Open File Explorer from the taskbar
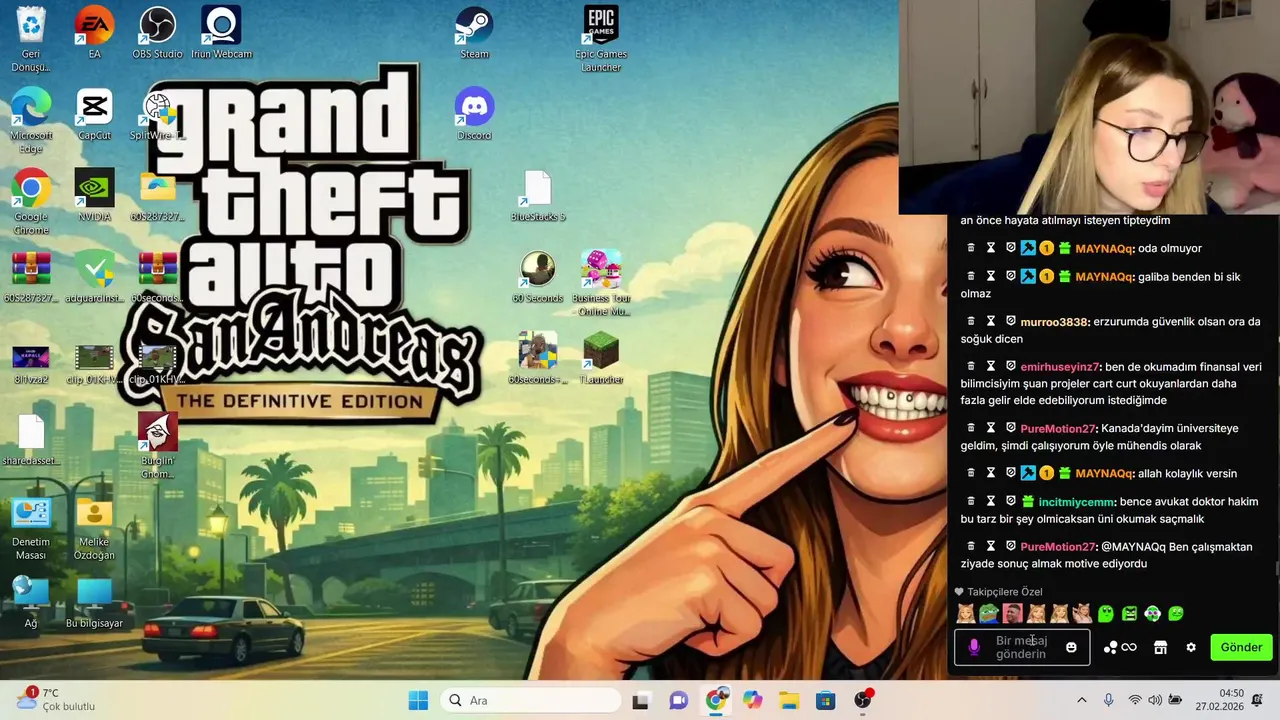The height and width of the screenshot is (720, 1280). (789, 701)
